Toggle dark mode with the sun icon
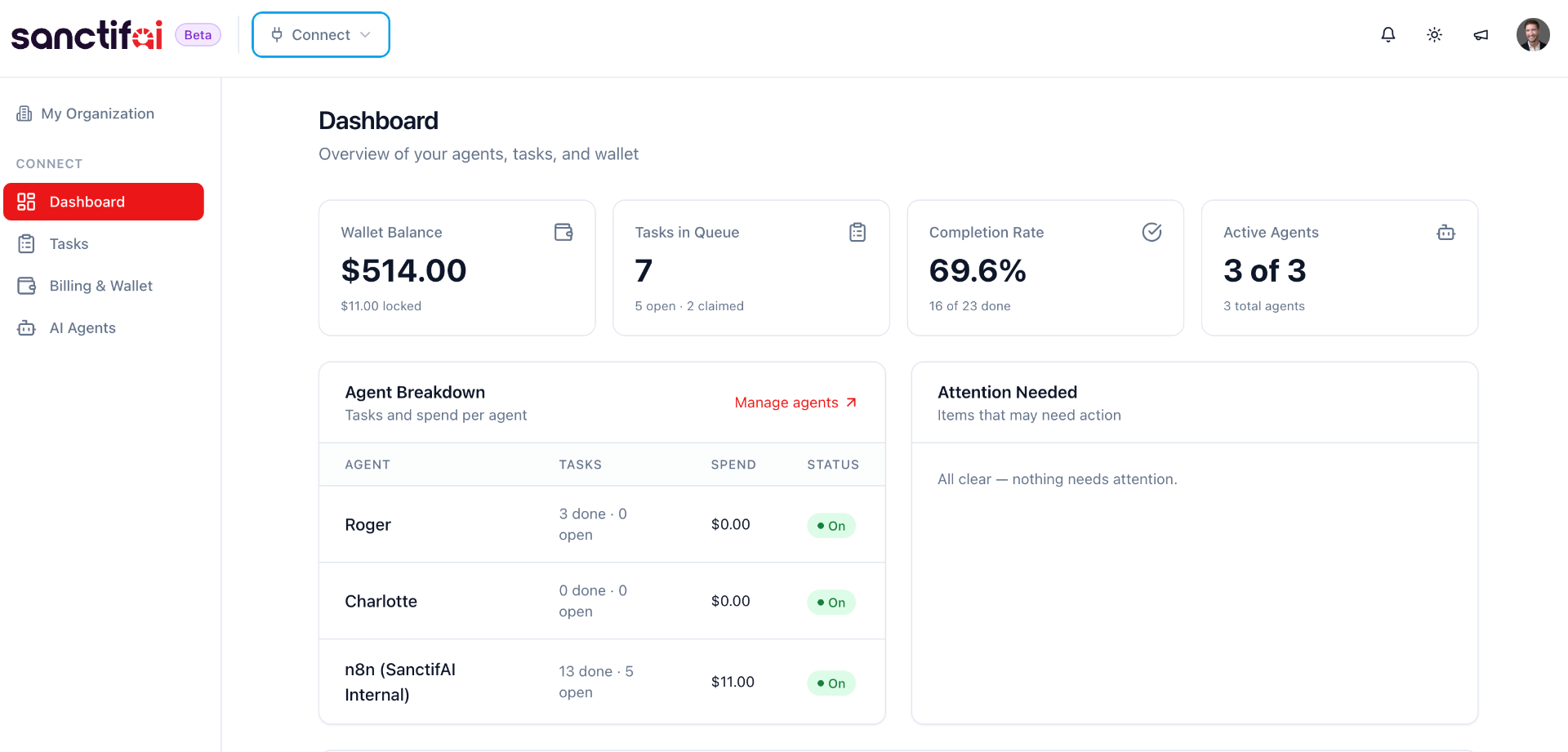 (x=1435, y=34)
